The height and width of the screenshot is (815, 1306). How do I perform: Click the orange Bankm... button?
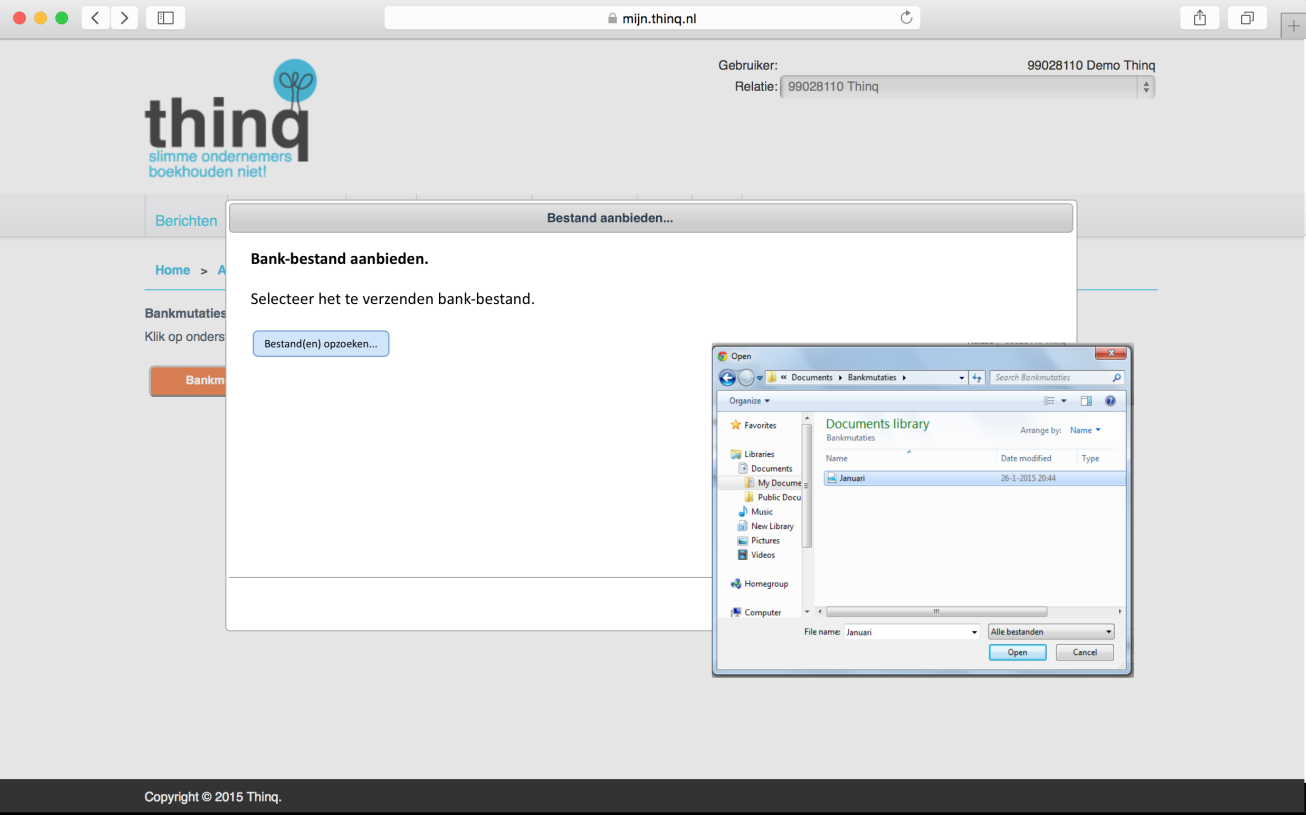(188, 381)
